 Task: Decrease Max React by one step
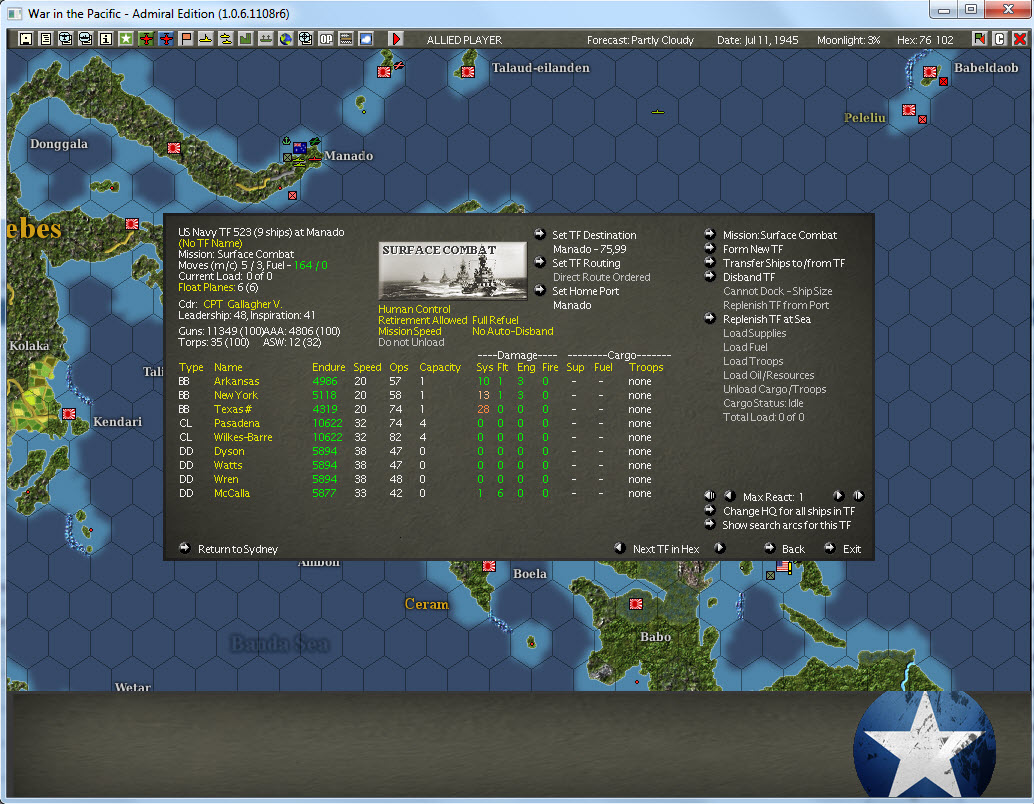[729, 496]
